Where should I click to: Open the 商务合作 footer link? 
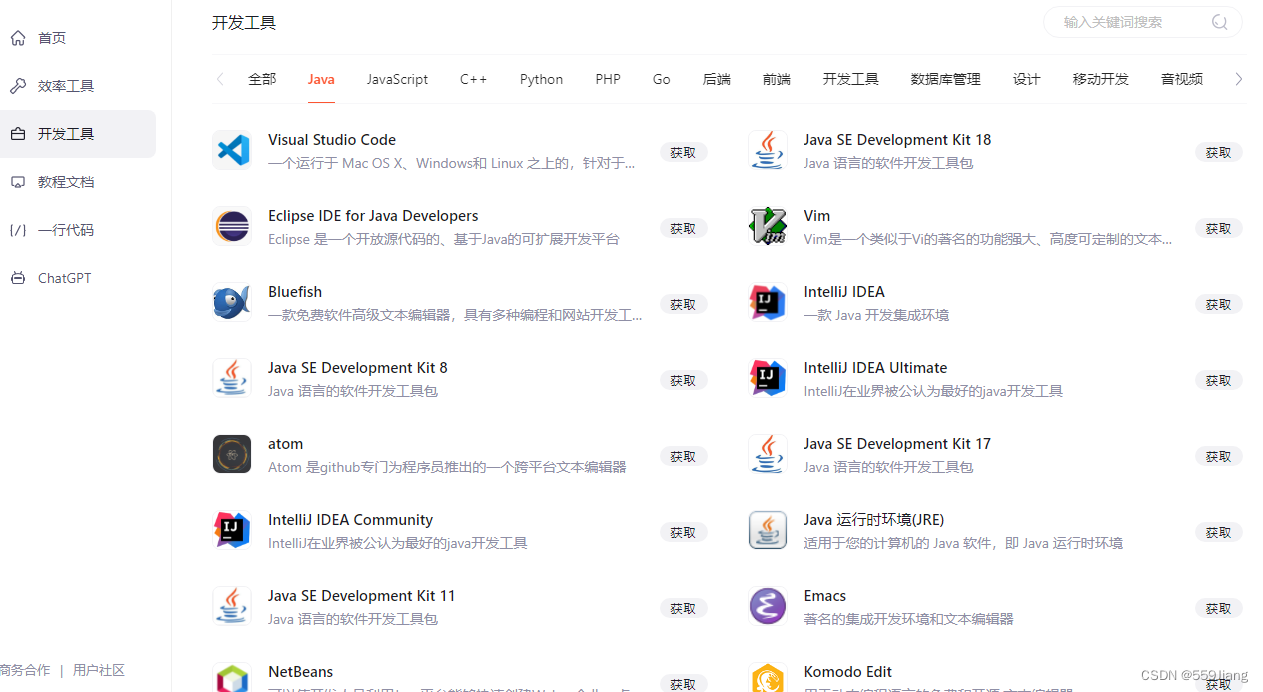(x=25, y=670)
